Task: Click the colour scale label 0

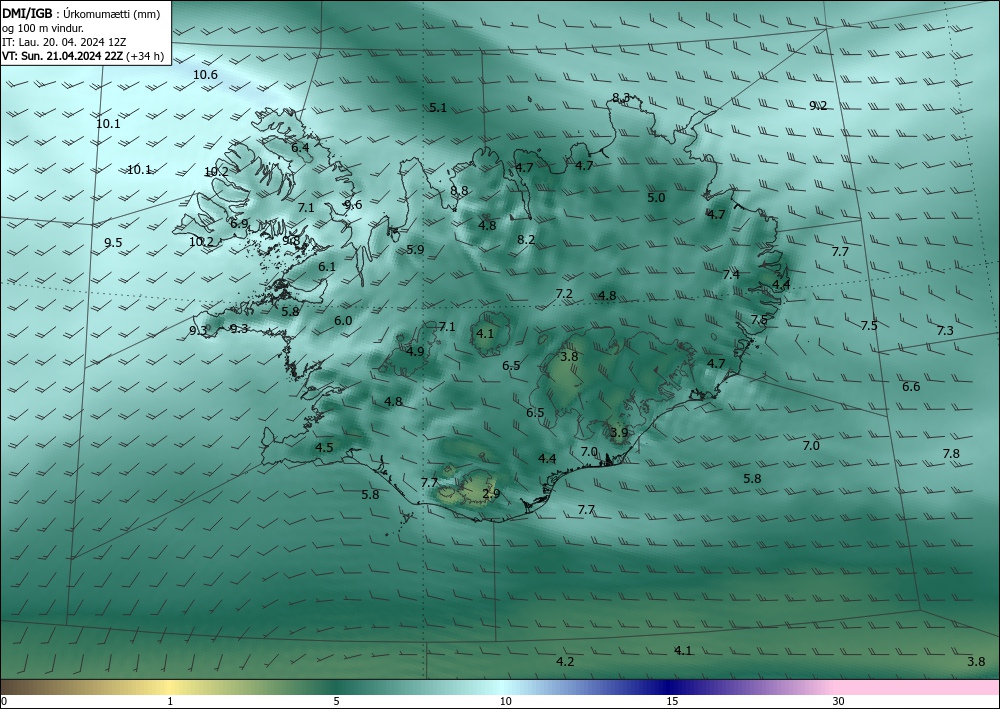Action: (4, 701)
